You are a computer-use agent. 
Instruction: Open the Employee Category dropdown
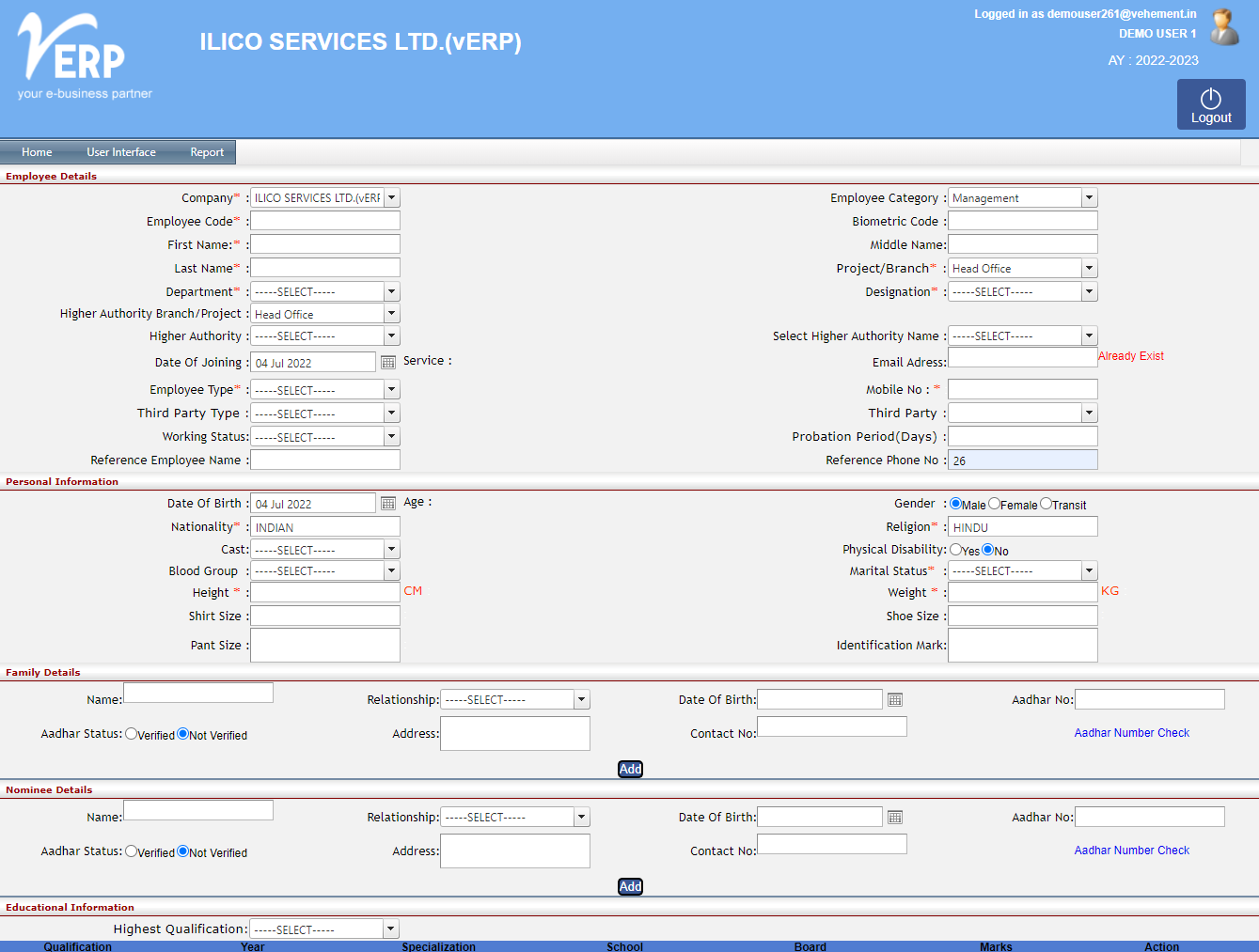pos(1023,197)
